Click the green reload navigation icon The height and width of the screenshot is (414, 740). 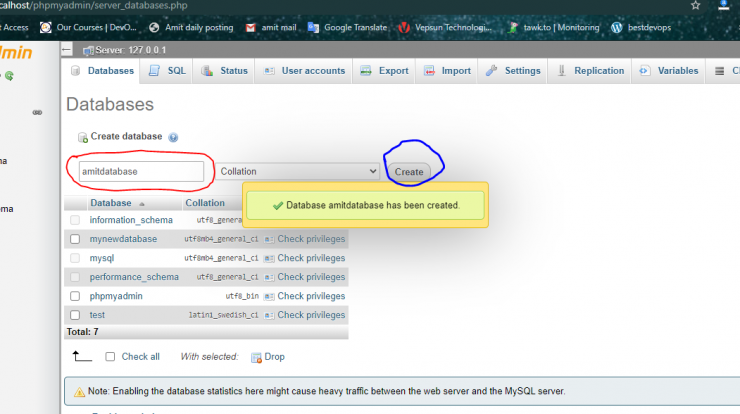(x=9, y=76)
